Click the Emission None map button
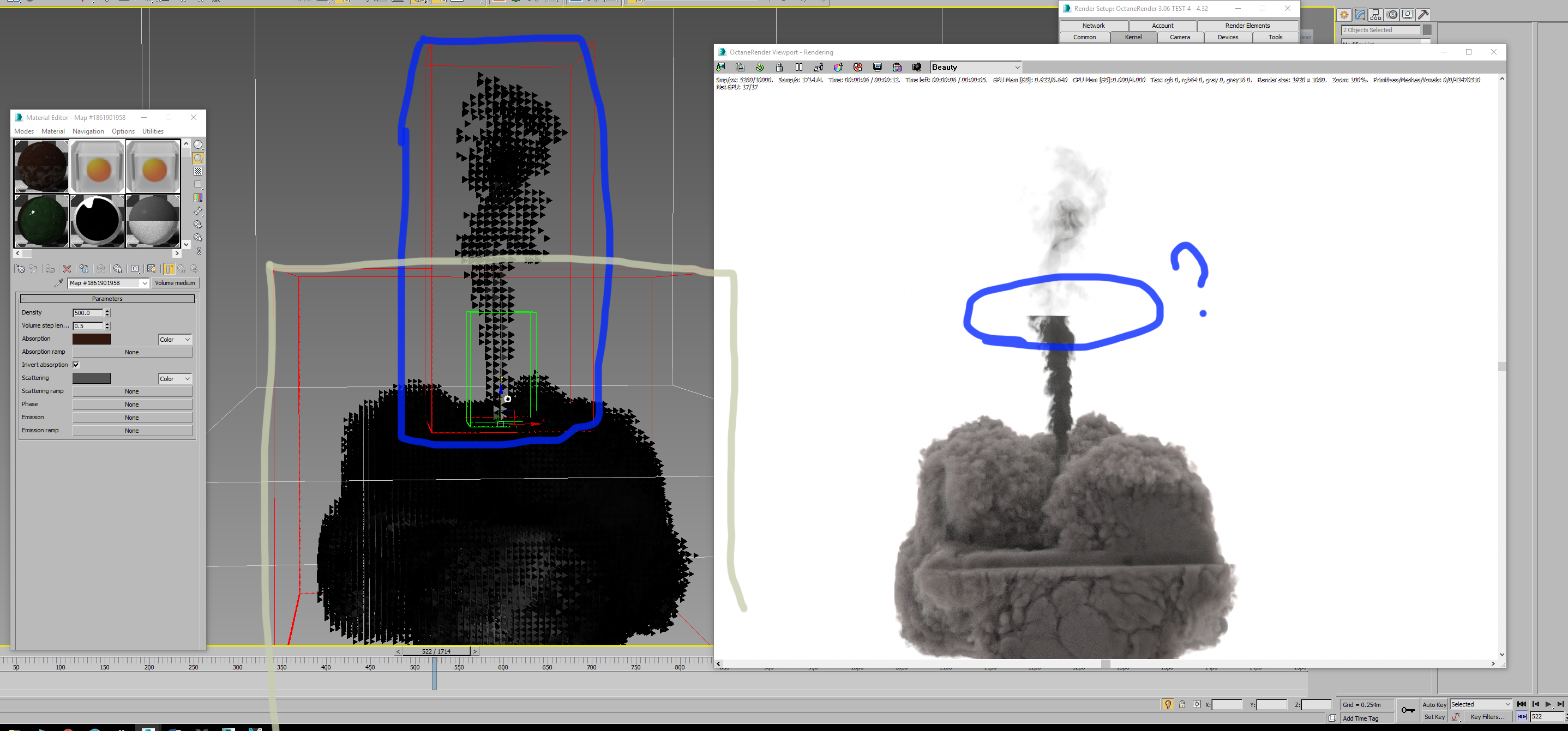This screenshot has height=731, width=1568. 131,418
